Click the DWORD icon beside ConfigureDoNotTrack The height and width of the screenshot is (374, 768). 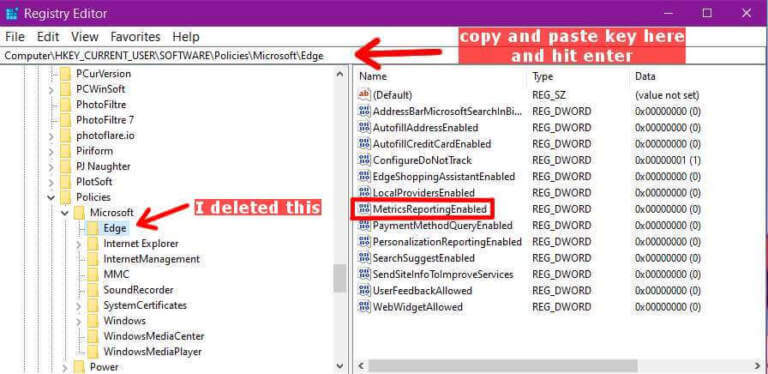pyautogui.click(x=364, y=160)
